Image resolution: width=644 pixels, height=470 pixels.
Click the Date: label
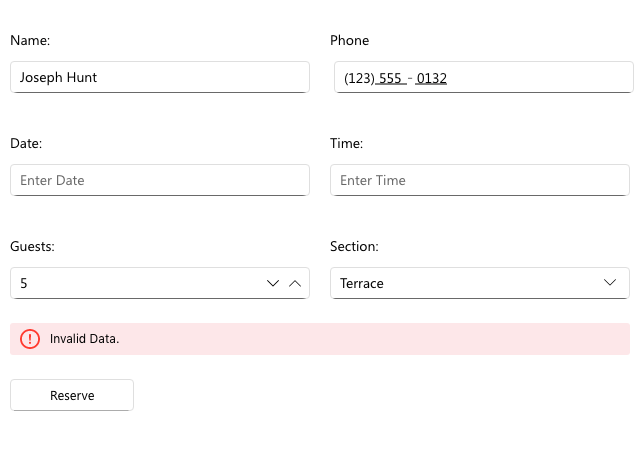coord(26,144)
